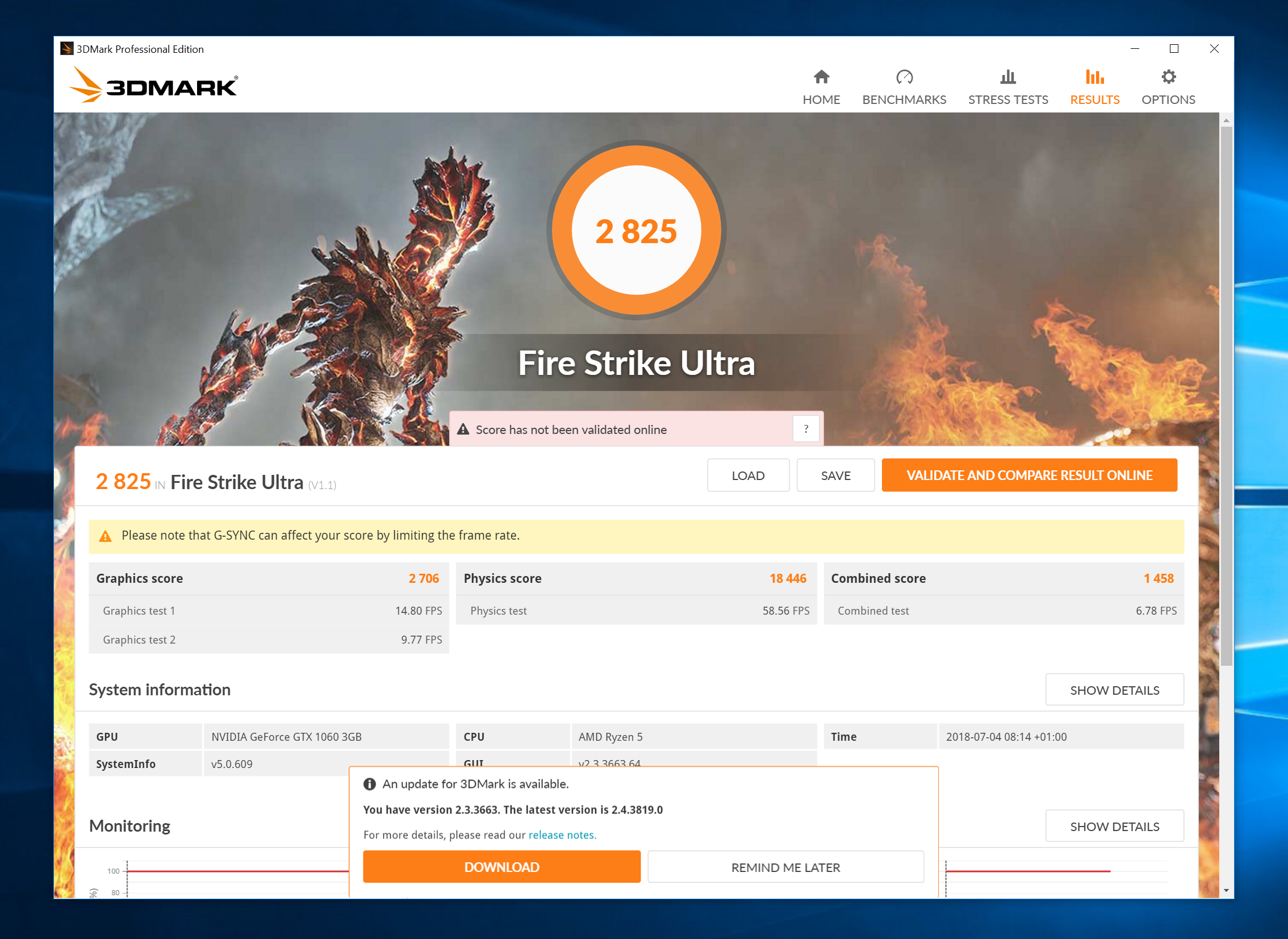Click warning triangle in G-SYNC notice
The width and height of the screenshot is (1288, 939).
pos(105,536)
